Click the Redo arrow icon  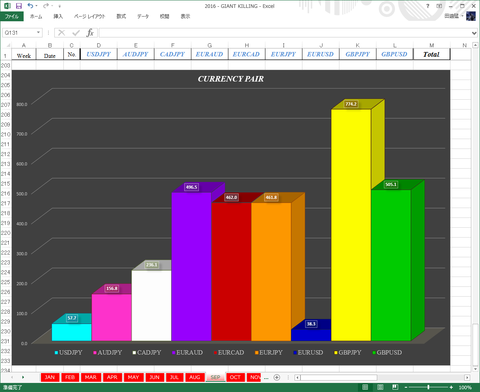[x=46, y=6]
